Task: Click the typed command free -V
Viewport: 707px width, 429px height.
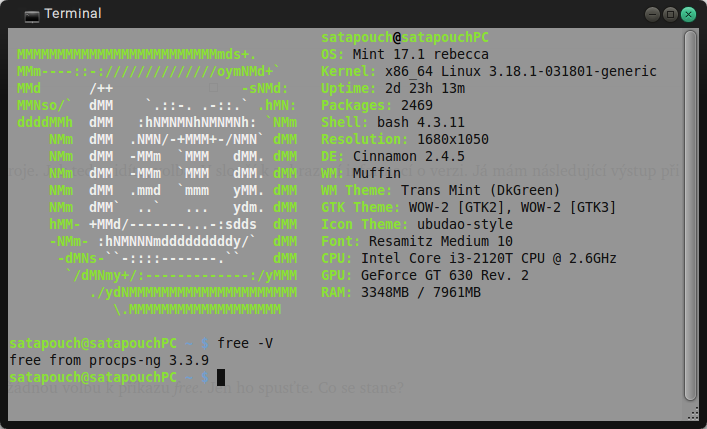Action: (245, 343)
